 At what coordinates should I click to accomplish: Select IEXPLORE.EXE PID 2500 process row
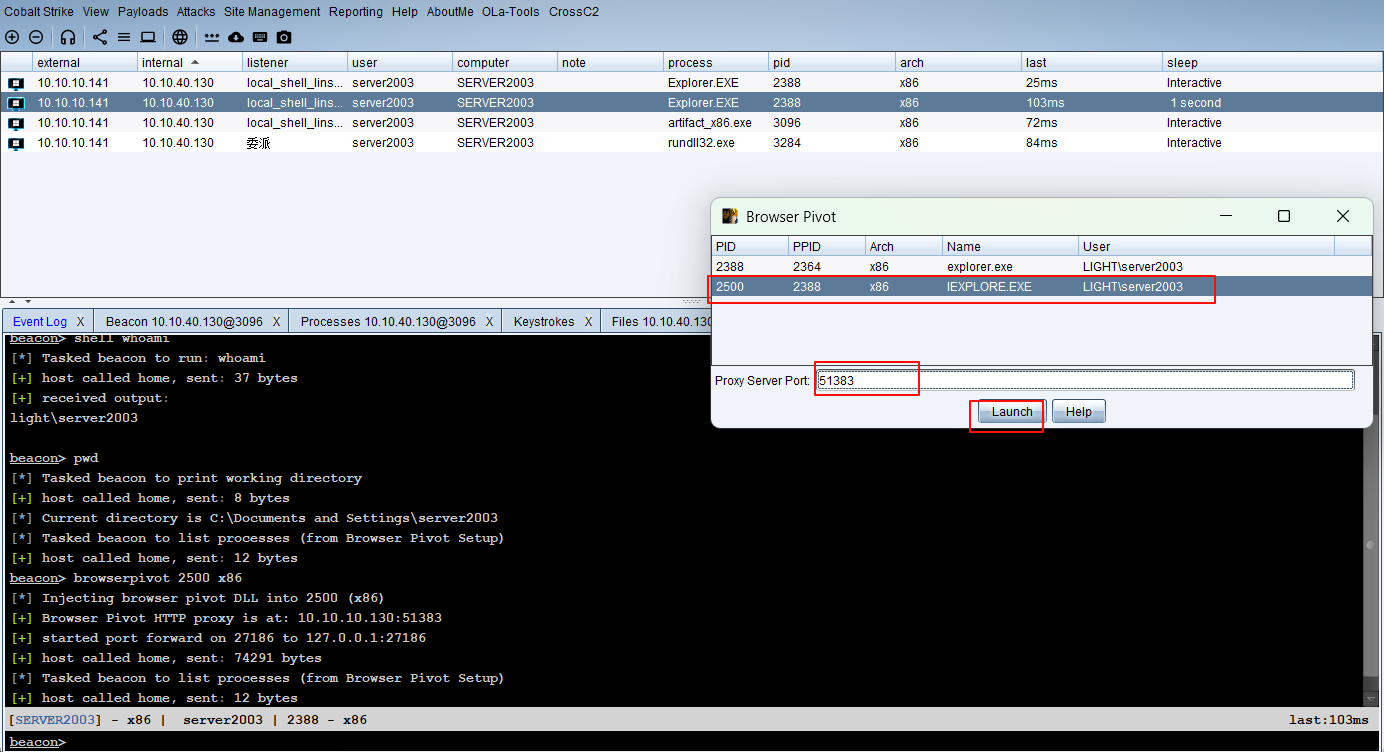point(1041,287)
